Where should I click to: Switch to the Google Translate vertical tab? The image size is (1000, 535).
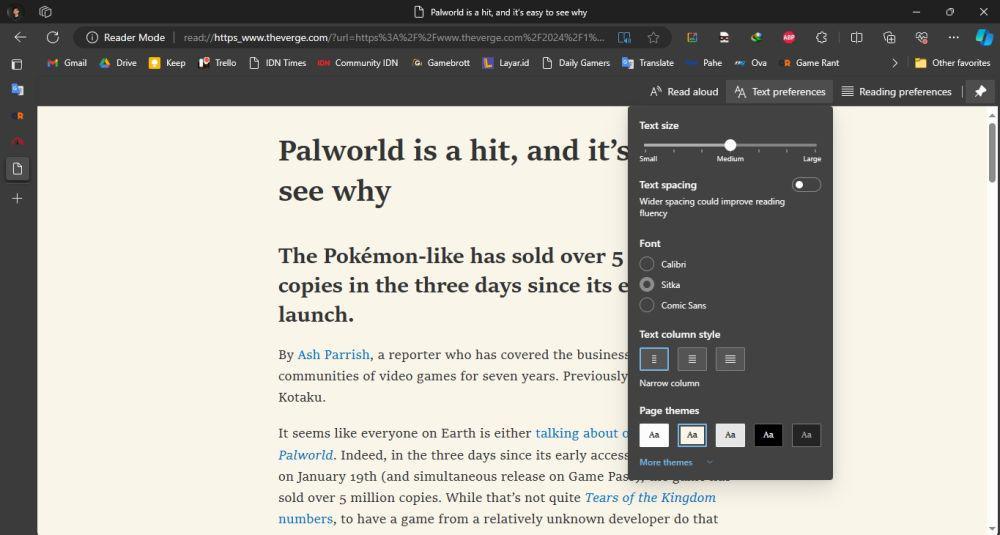pos(17,90)
